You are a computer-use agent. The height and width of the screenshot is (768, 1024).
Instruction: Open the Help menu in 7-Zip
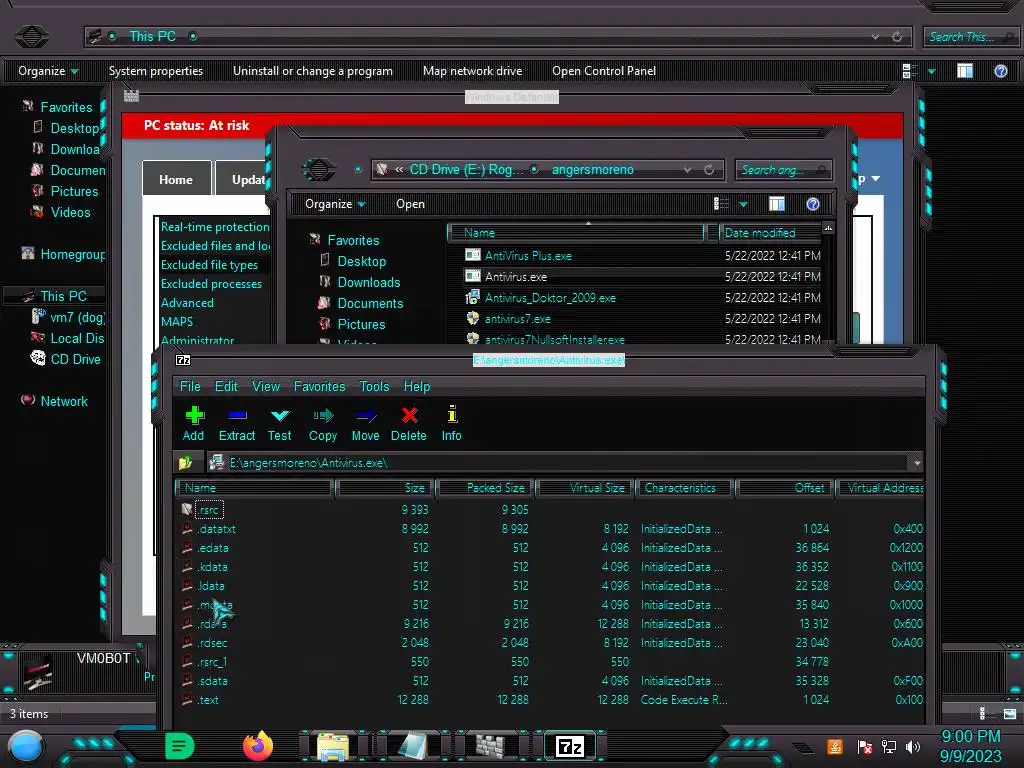click(x=417, y=387)
